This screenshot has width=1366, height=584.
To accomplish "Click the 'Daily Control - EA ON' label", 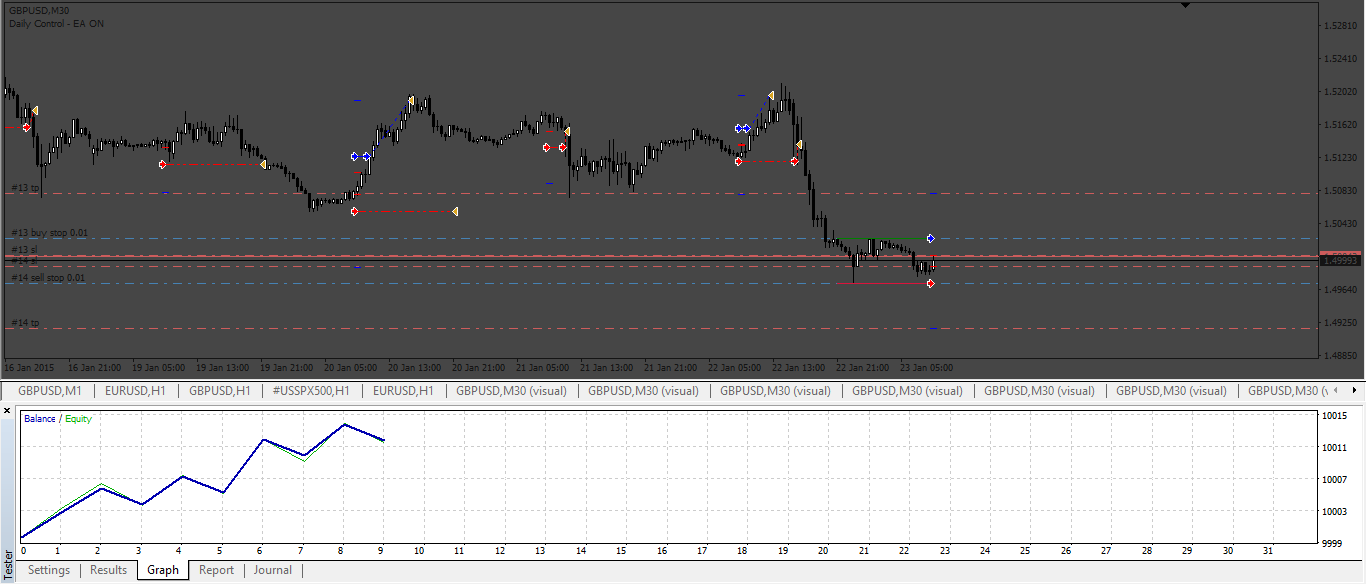I will [56, 23].
